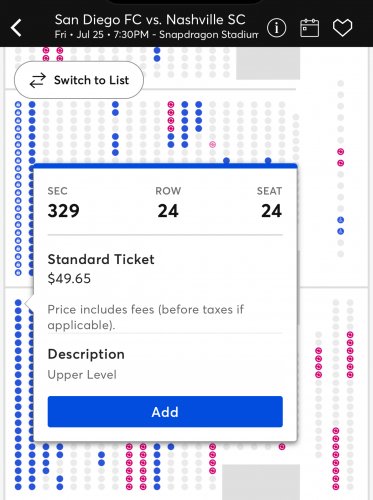Select the blue seat just below popup center
373x500 pixels.
tap(171, 447)
